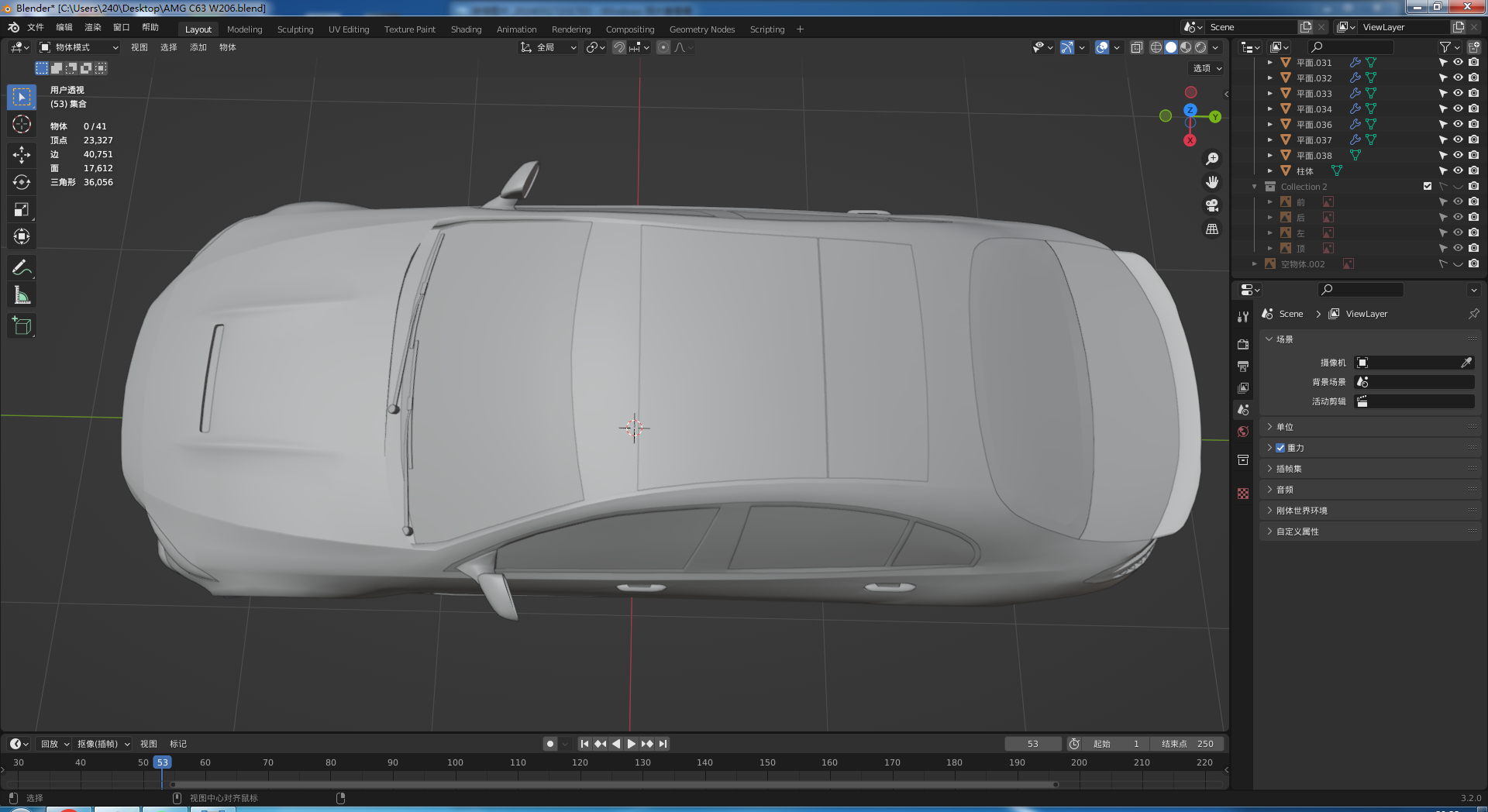The width and height of the screenshot is (1488, 812).
Task: Expand the 单位 units panel
Action: click(x=1285, y=427)
